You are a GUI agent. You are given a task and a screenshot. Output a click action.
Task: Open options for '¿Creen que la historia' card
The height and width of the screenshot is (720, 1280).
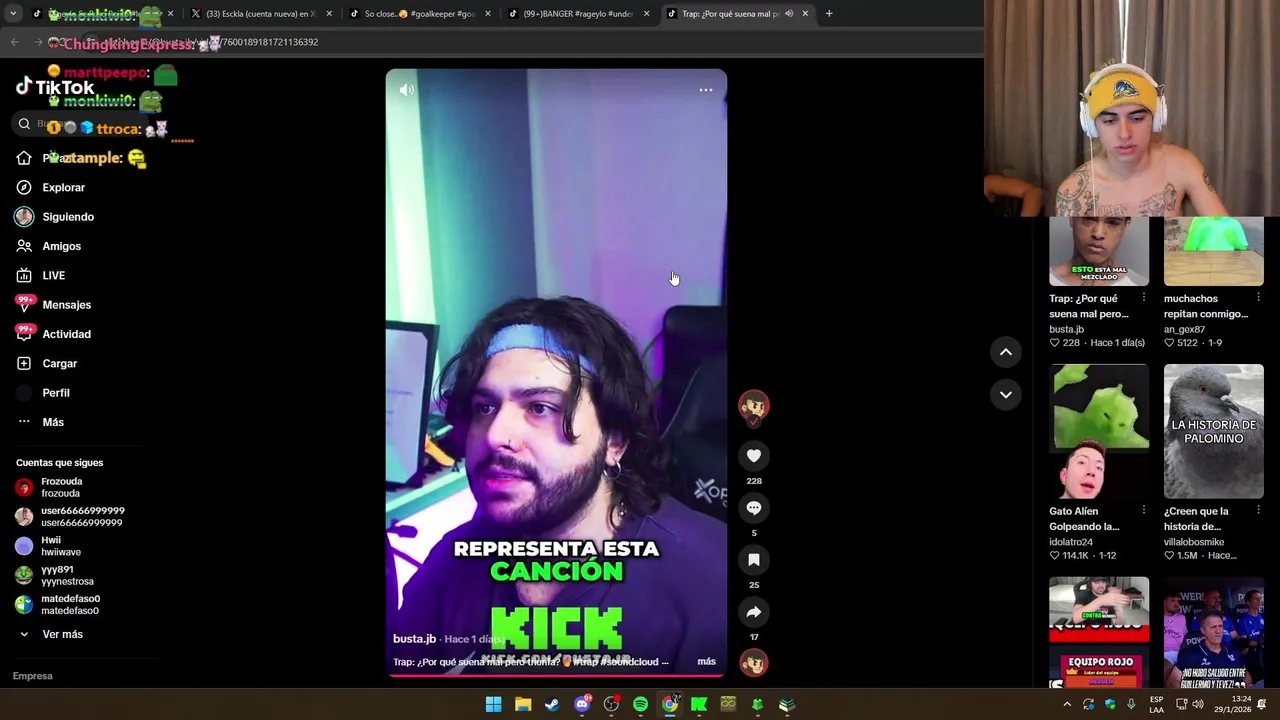pyautogui.click(x=1258, y=511)
